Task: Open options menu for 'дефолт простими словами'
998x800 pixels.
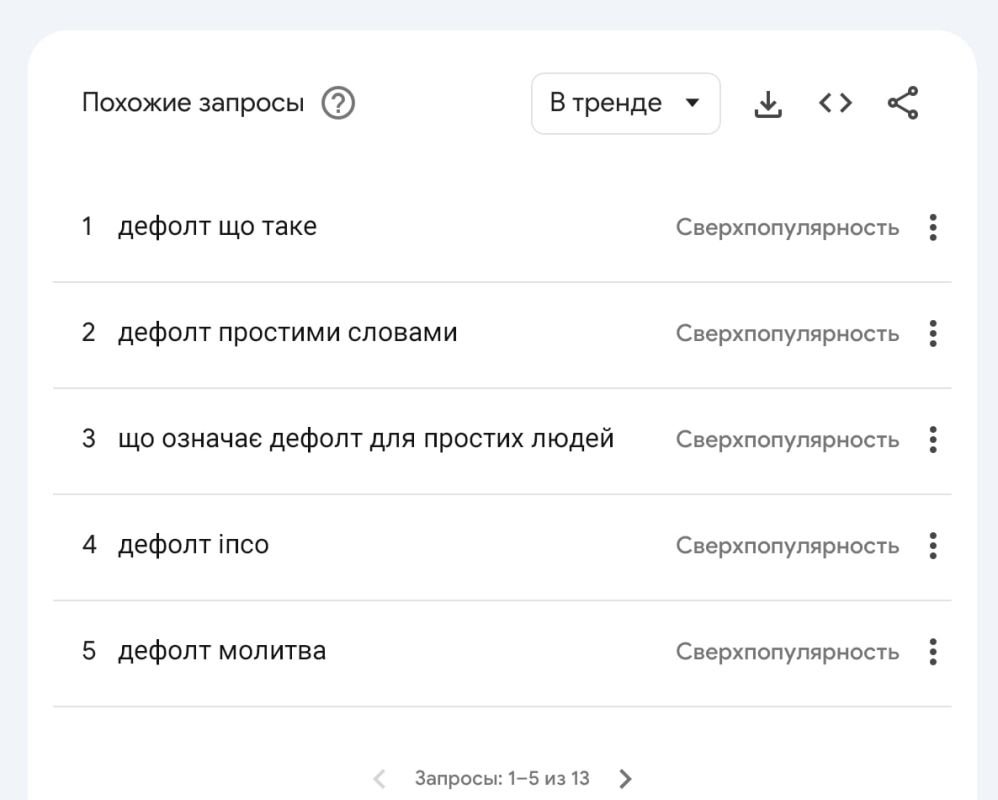Action: [932, 333]
